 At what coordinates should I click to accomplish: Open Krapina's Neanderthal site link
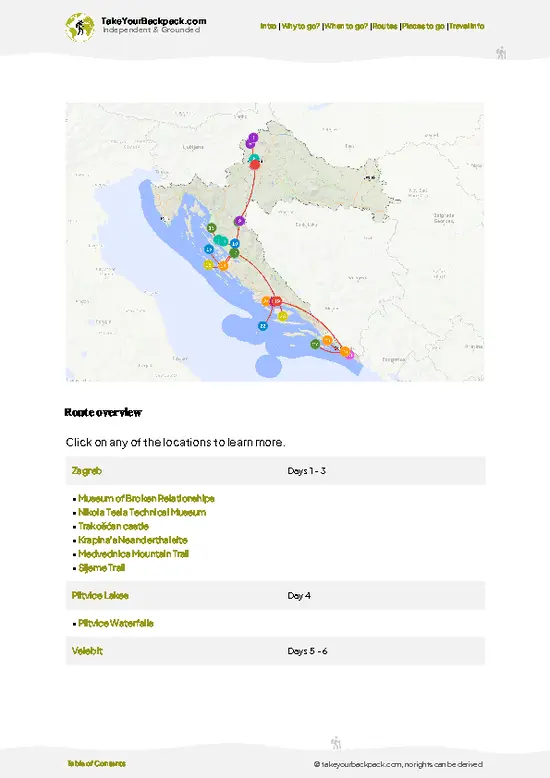[x=133, y=540]
